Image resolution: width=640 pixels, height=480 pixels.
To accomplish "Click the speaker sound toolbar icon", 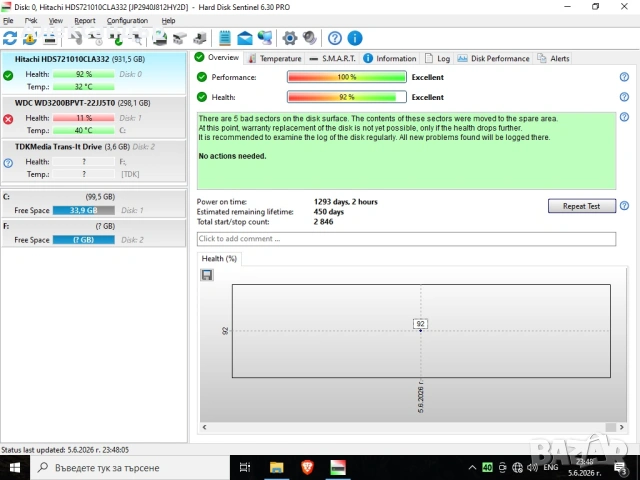I will pos(310,38).
